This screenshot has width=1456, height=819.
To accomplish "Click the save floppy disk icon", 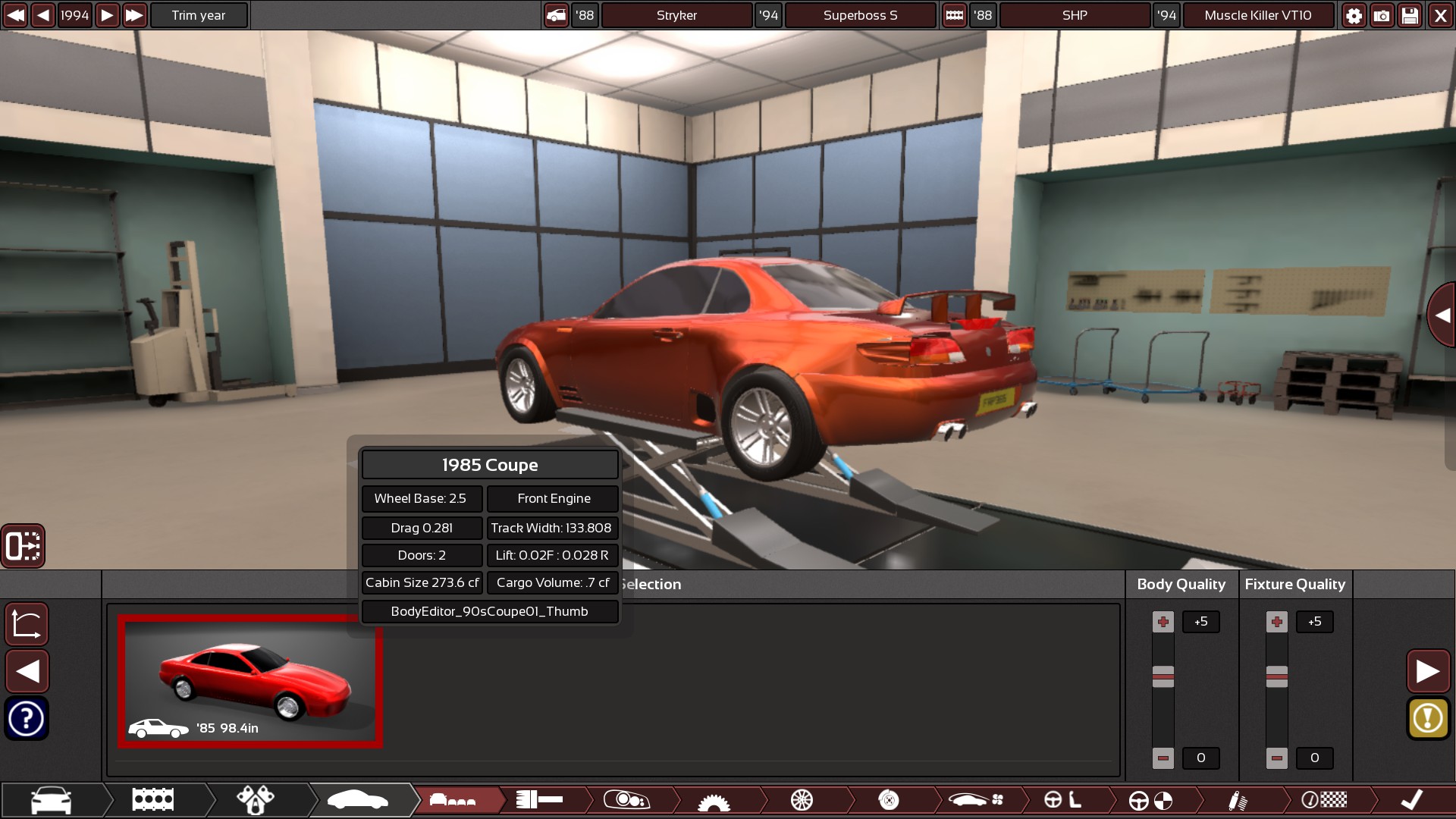I will pos(1410,15).
